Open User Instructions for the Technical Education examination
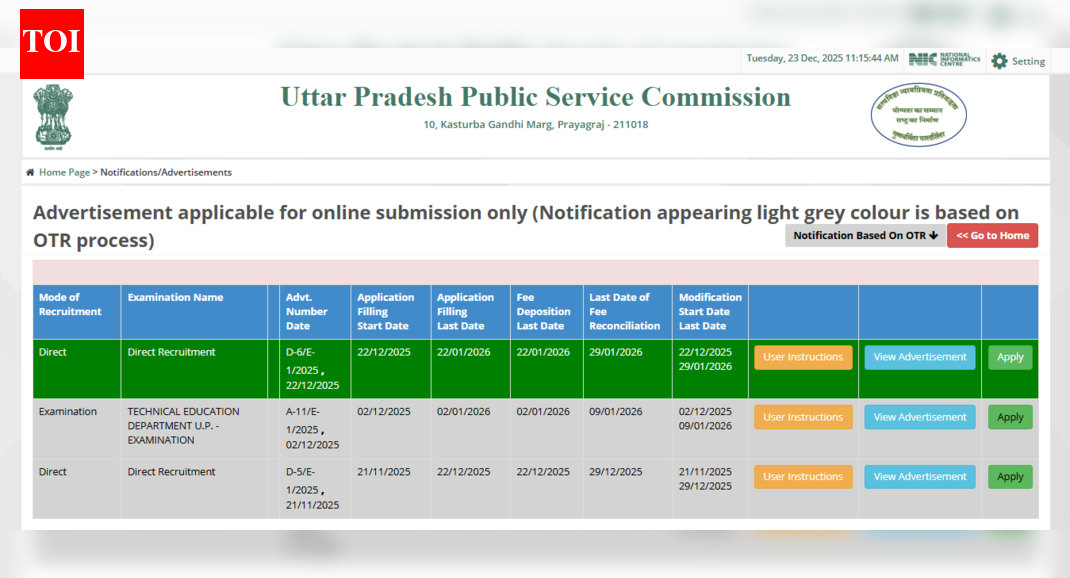The image size is (1070, 578). (x=803, y=417)
